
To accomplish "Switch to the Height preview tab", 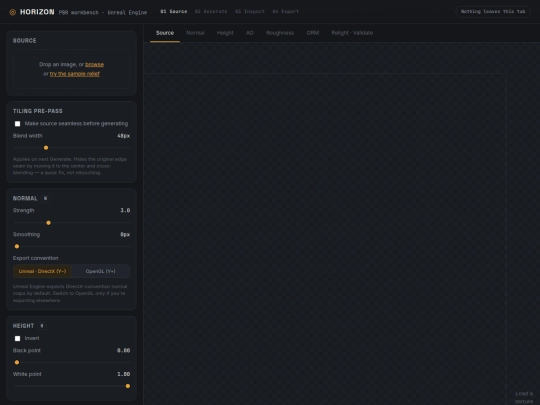I will 225,33.
